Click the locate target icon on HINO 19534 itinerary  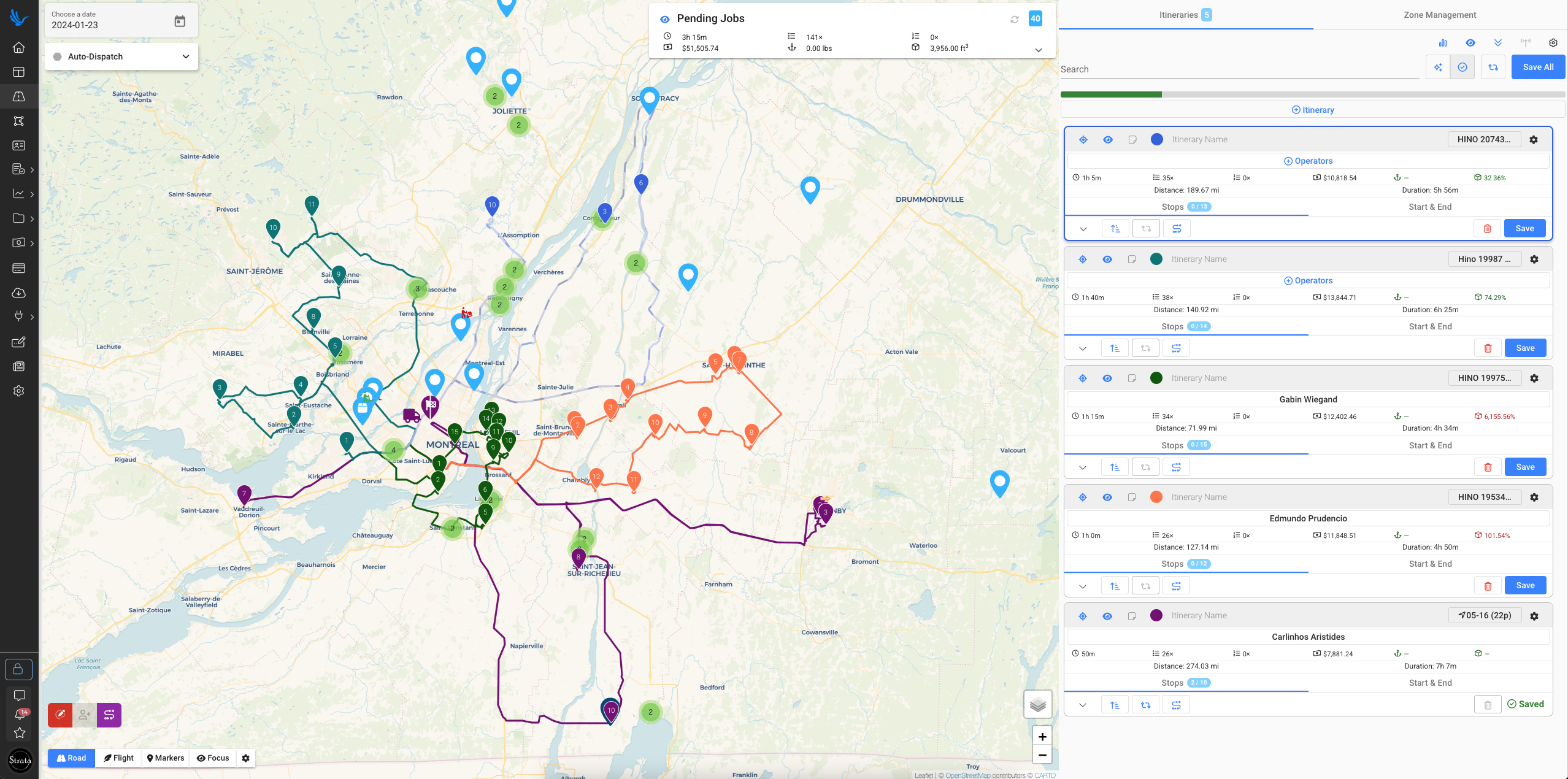click(1082, 497)
